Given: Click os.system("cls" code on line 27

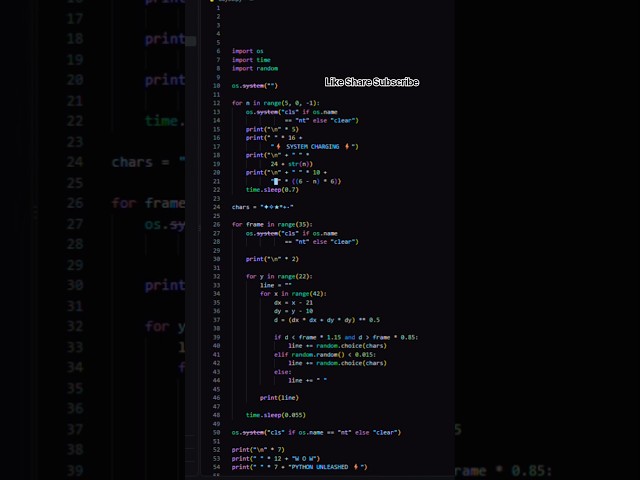Looking at the screenshot, I should click(291, 233).
